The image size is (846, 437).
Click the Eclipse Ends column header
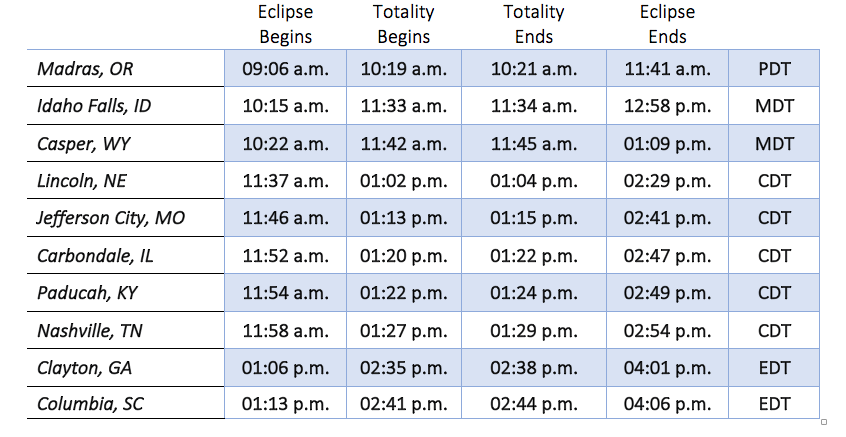tap(667, 25)
